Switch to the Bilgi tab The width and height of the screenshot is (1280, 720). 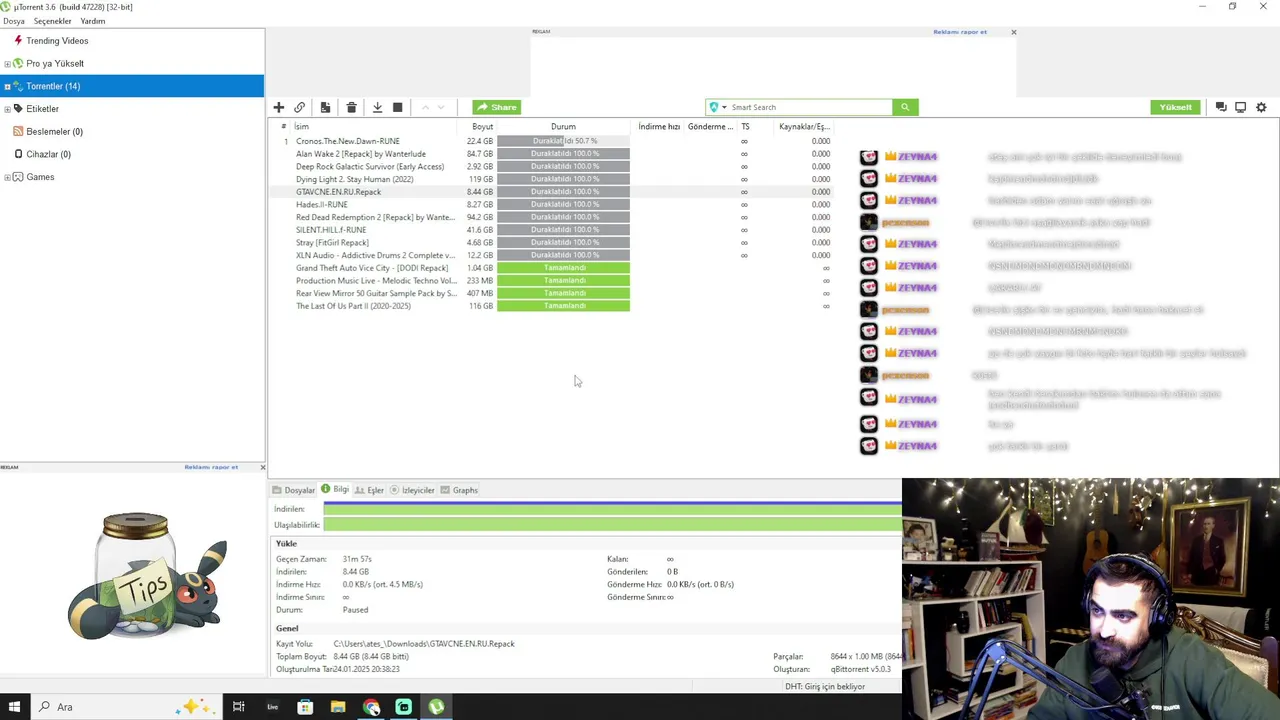pos(335,490)
